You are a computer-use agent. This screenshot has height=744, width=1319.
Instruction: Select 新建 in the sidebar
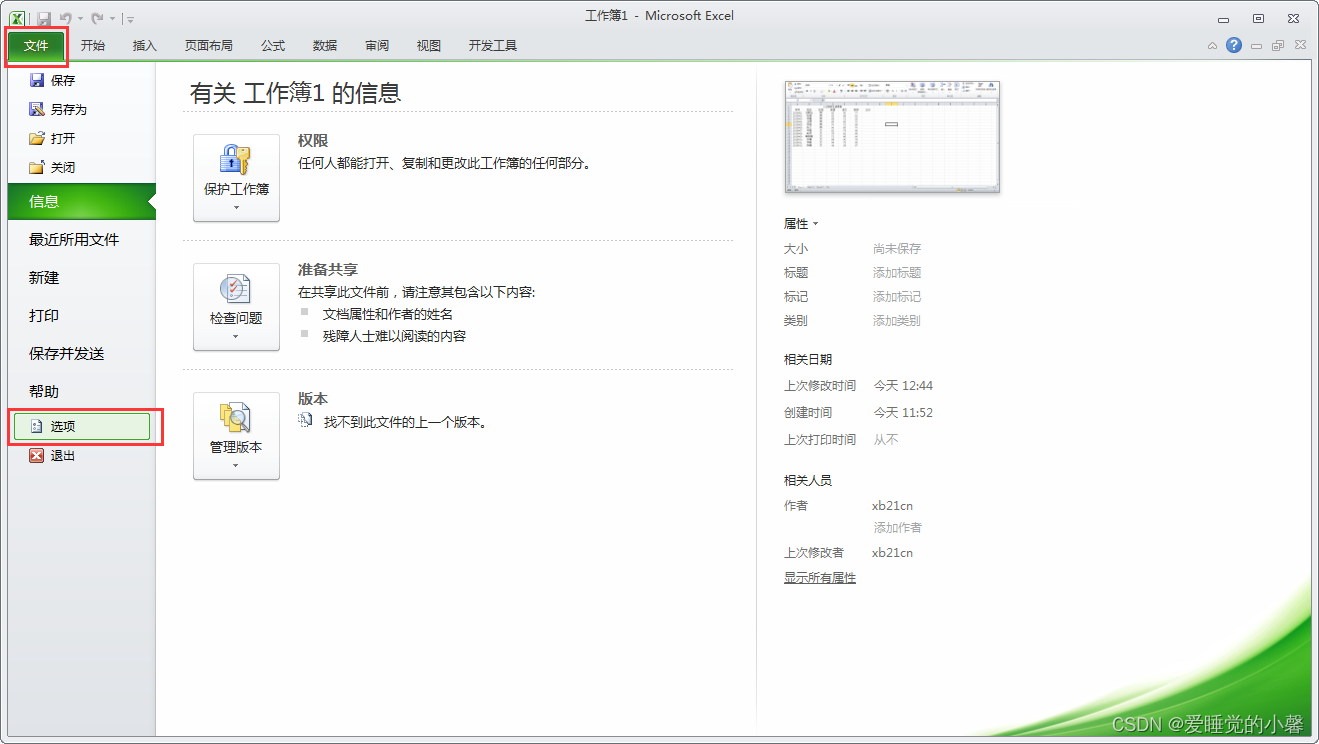81,277
